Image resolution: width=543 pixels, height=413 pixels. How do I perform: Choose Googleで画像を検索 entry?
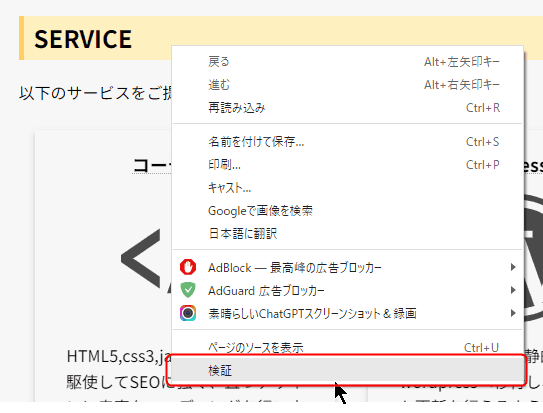(348, 210)
